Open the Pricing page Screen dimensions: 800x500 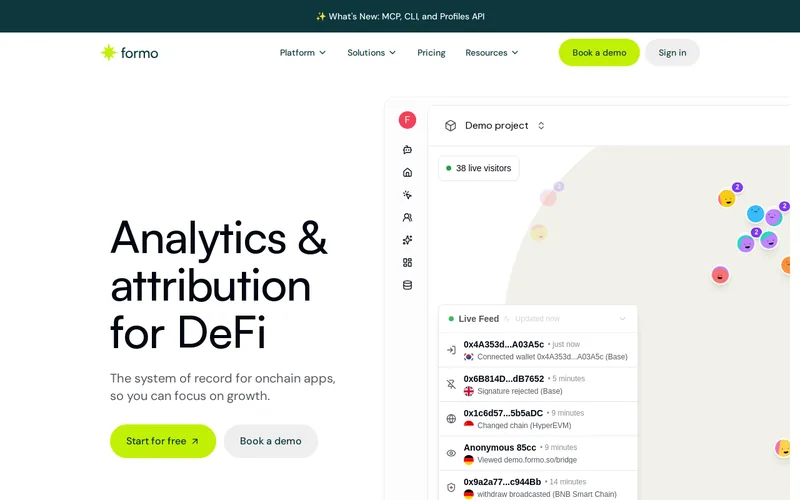tap(431, 53)
